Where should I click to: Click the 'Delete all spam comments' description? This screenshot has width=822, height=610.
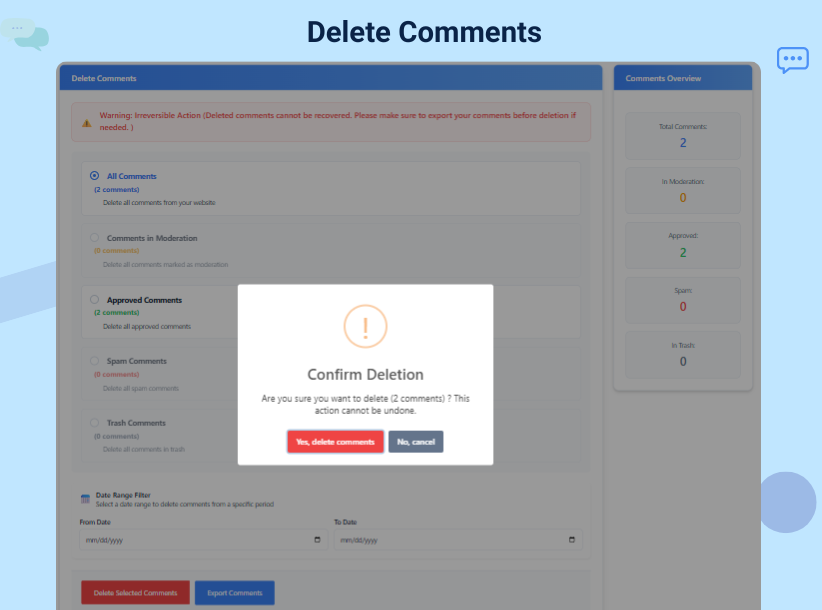pyautogui.click(x=140, y=388)
